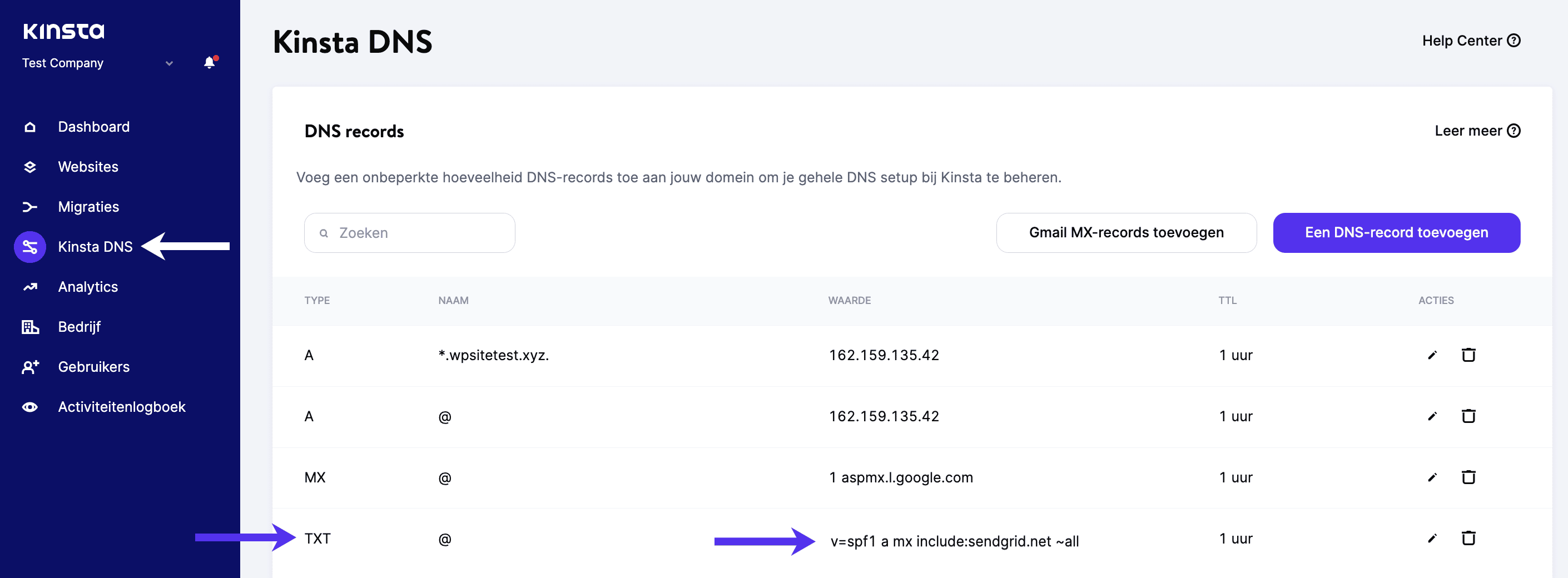This screenshot has width=1568, height=578.
Task: Click Gmail MX-records toevoegen button
Action: pyautogui.click(x=1126, y=233)
